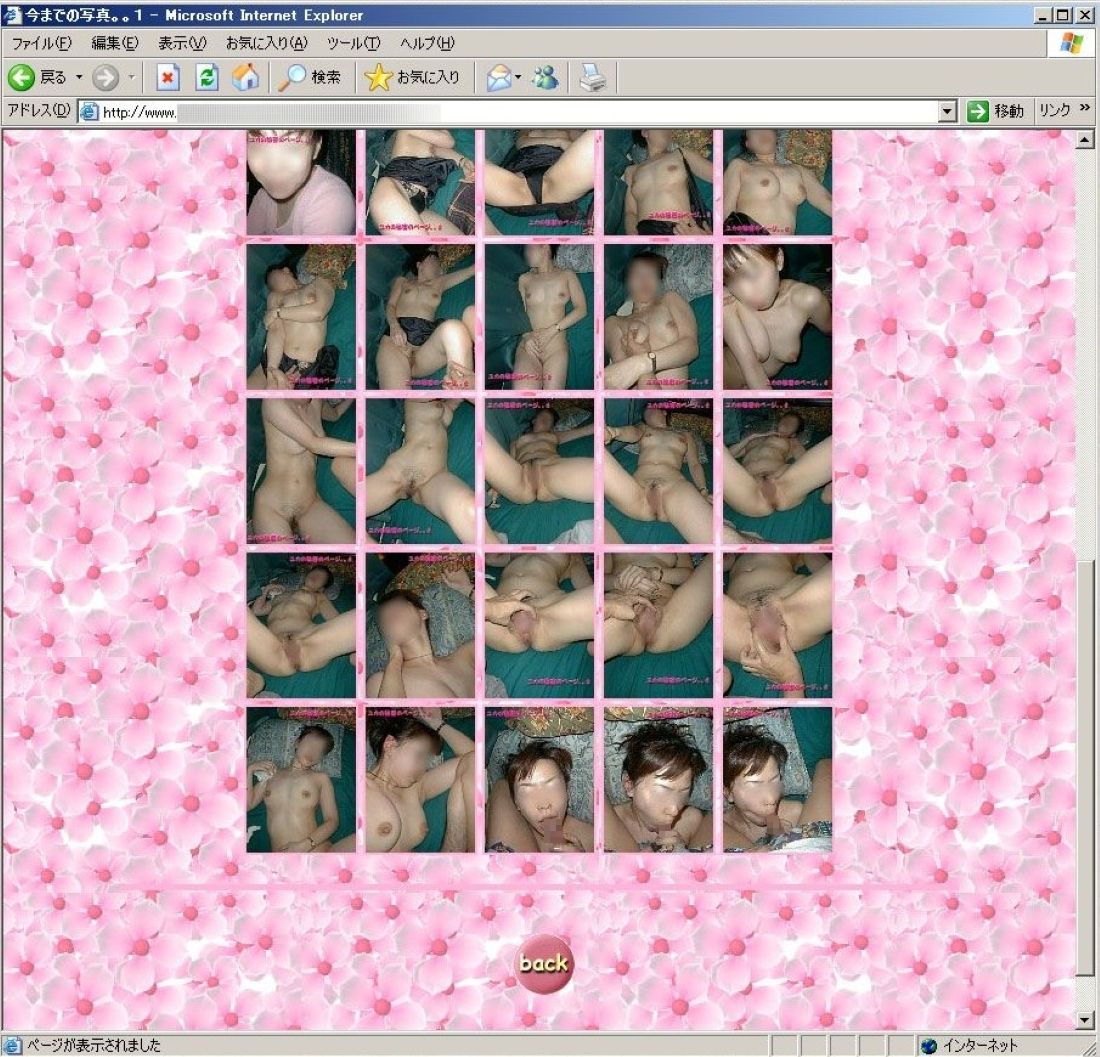The width and height of the screenshot is (1100, 1057).
Task: Expand the Back button history dropdown arrow
Action: (x=79, y=77)
